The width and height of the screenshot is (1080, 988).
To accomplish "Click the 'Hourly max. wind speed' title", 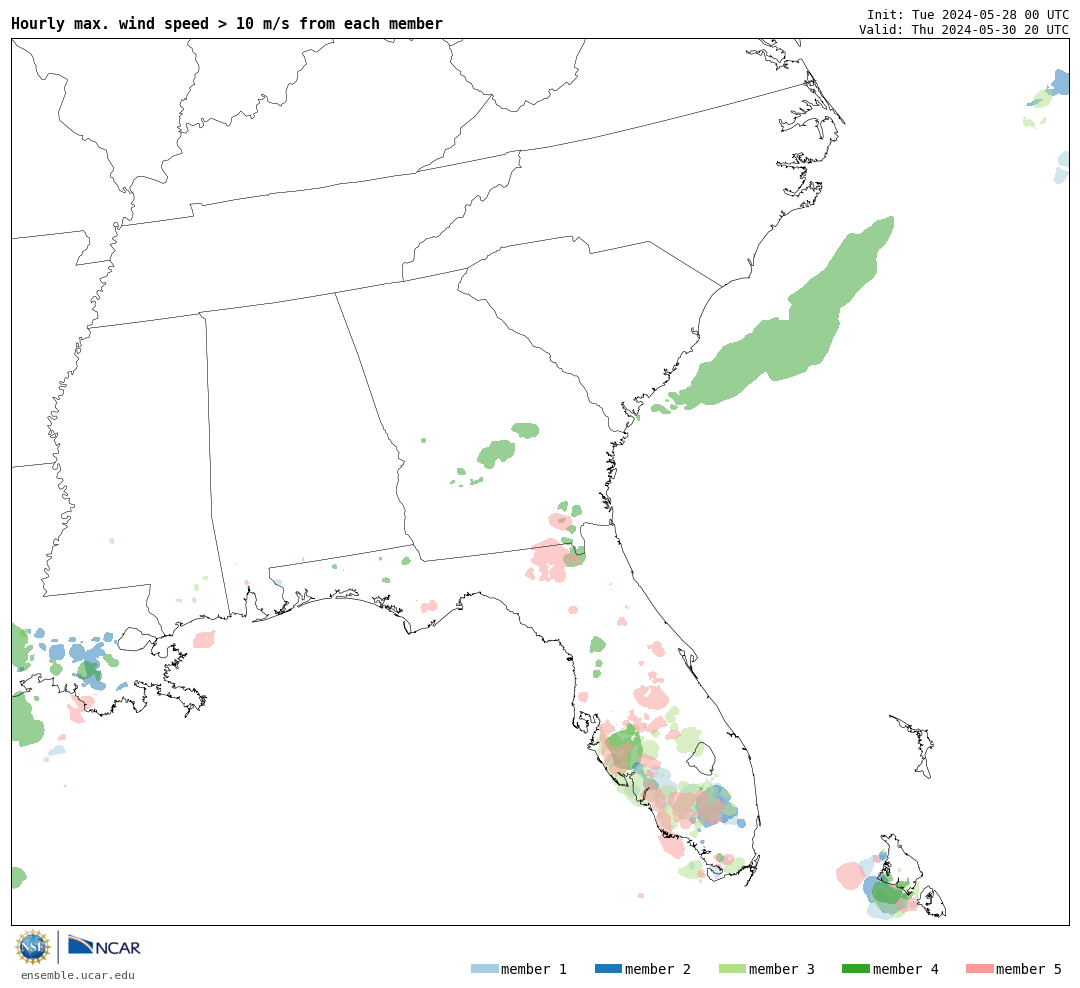I will pyautogui.click(x=227, y=23).
